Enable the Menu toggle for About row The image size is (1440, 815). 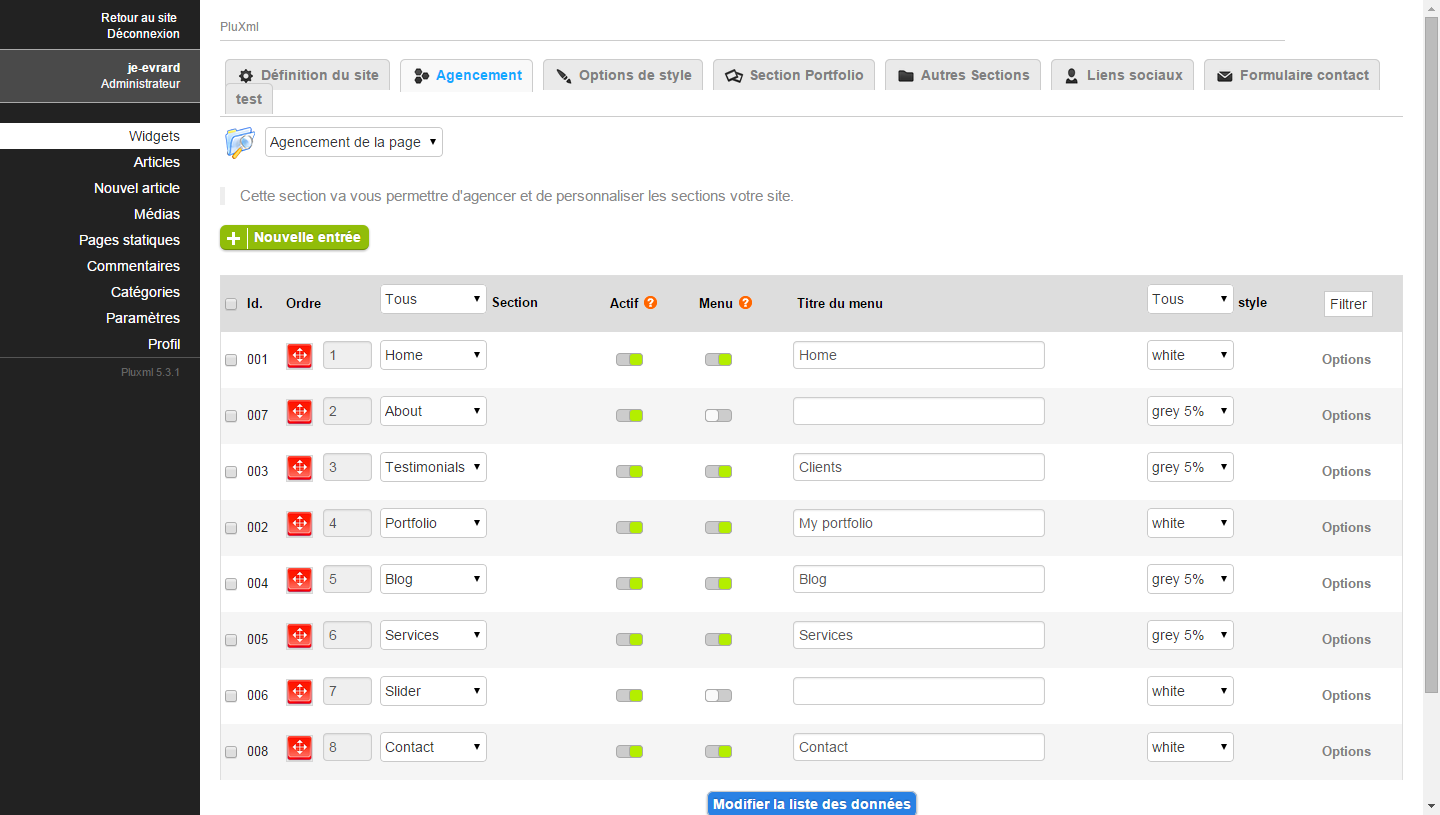tap(718, 416)
